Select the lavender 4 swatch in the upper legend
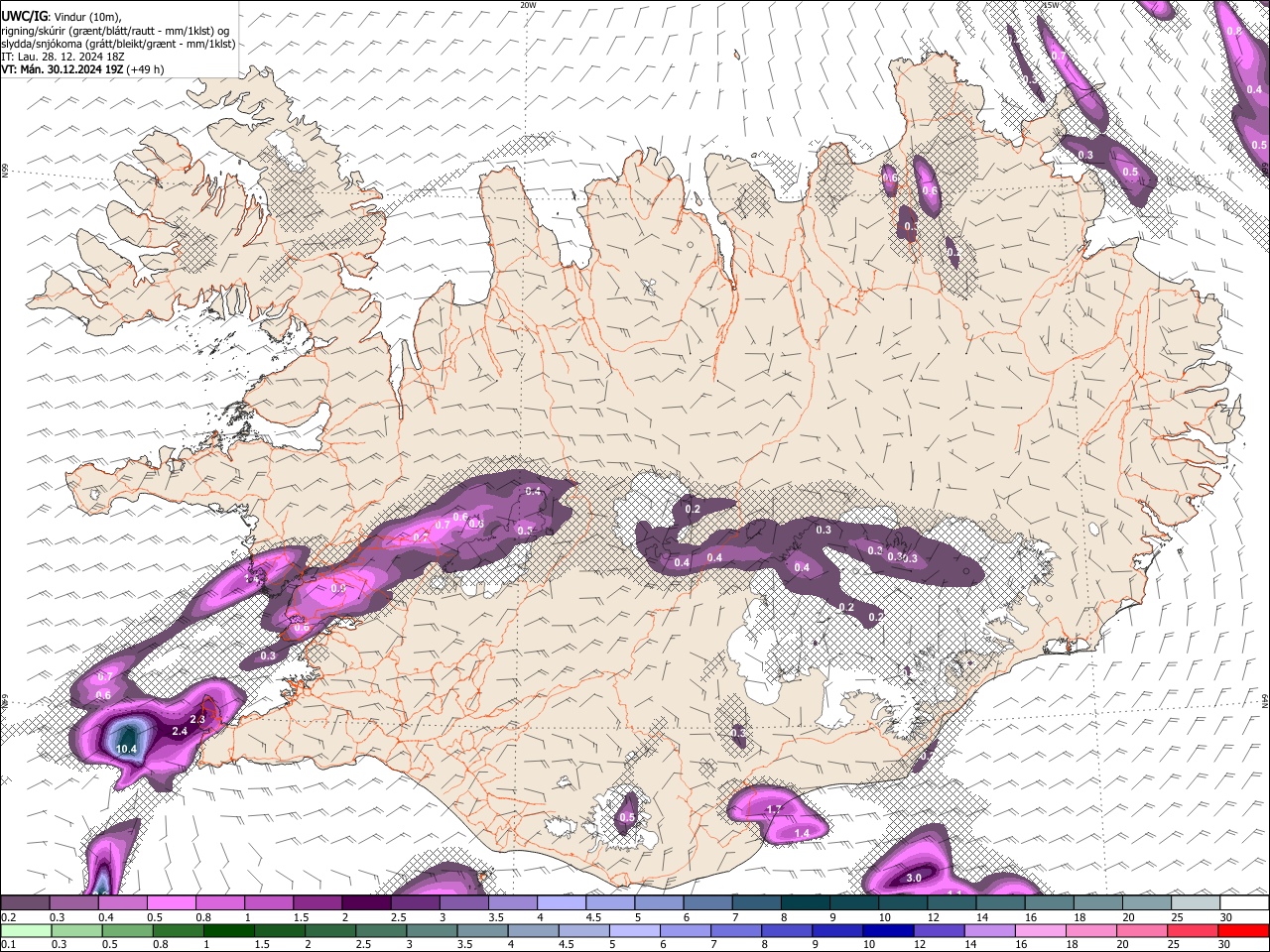The width and height of the screenshot is (1270, 952). pos(561,902)
